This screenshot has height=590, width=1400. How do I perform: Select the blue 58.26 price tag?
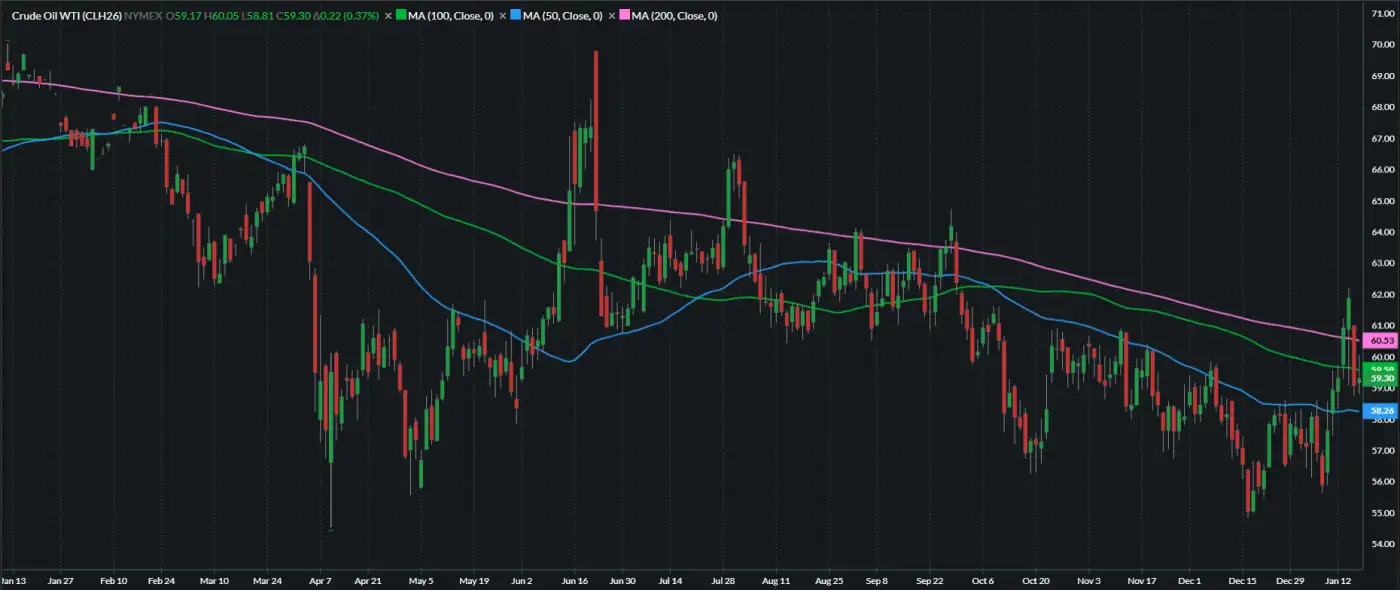[1382, 411]
